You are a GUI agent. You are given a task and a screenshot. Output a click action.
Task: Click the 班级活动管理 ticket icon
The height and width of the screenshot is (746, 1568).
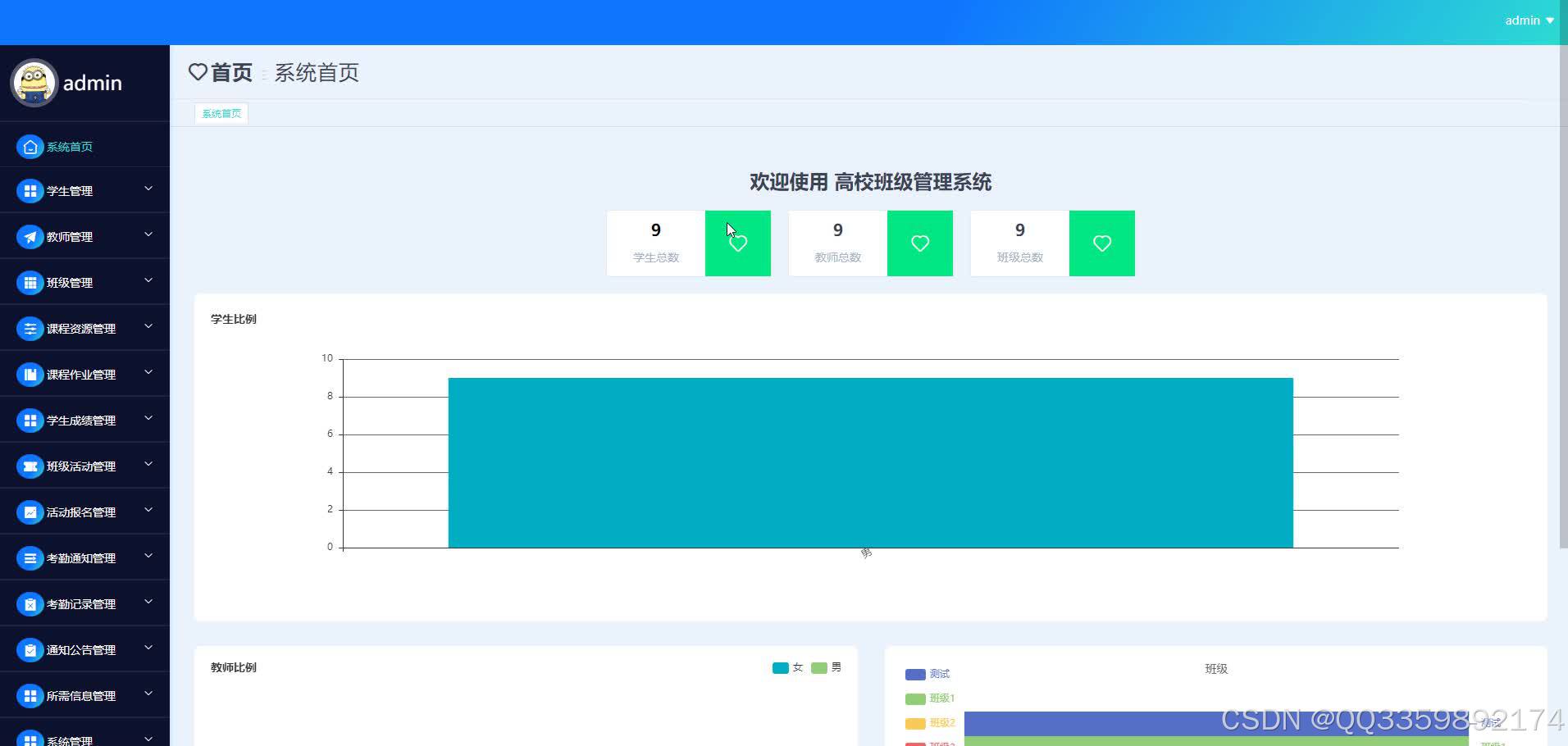(30, 466)
